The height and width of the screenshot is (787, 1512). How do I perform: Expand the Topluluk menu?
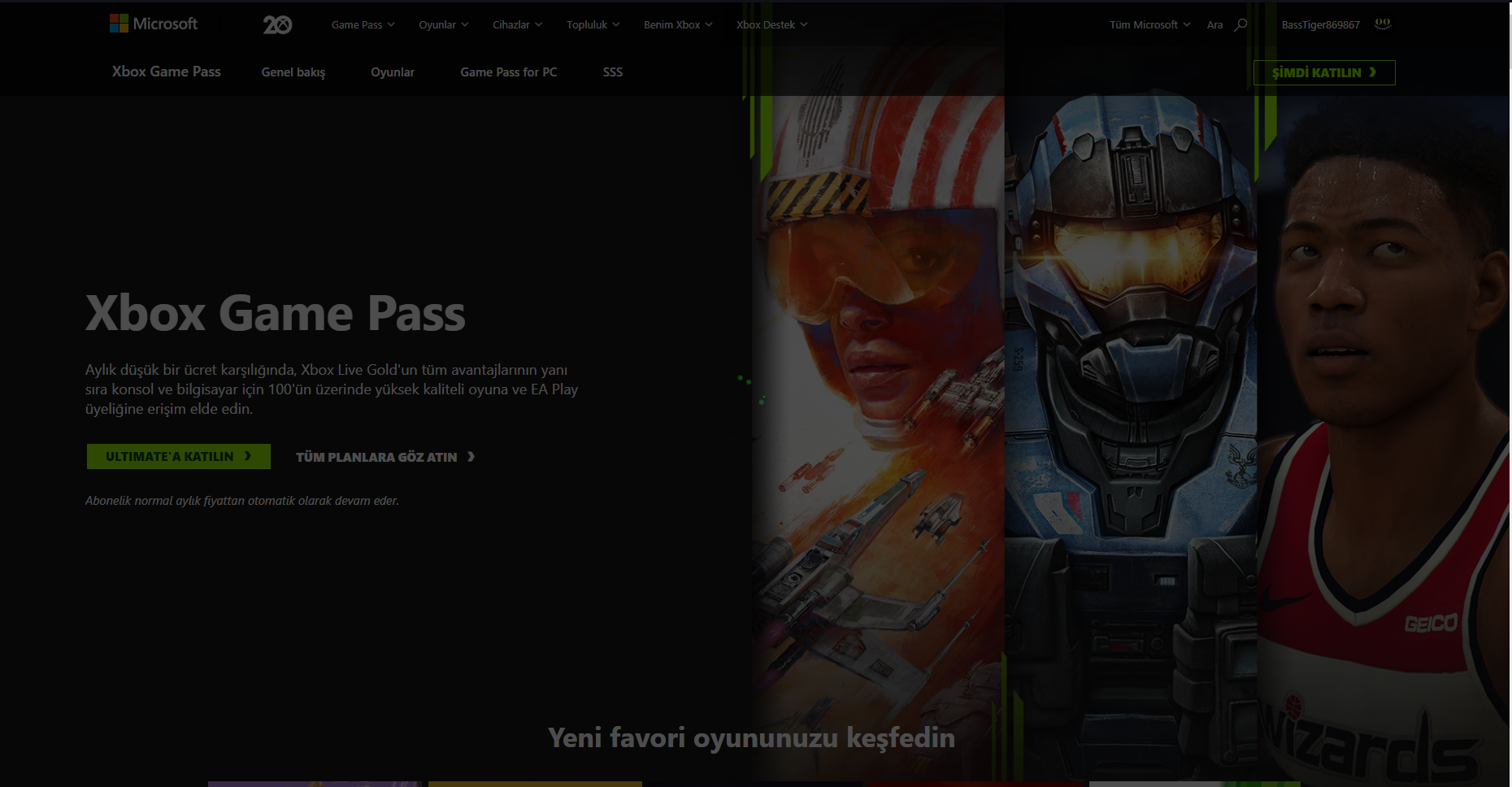pos(593,24)
